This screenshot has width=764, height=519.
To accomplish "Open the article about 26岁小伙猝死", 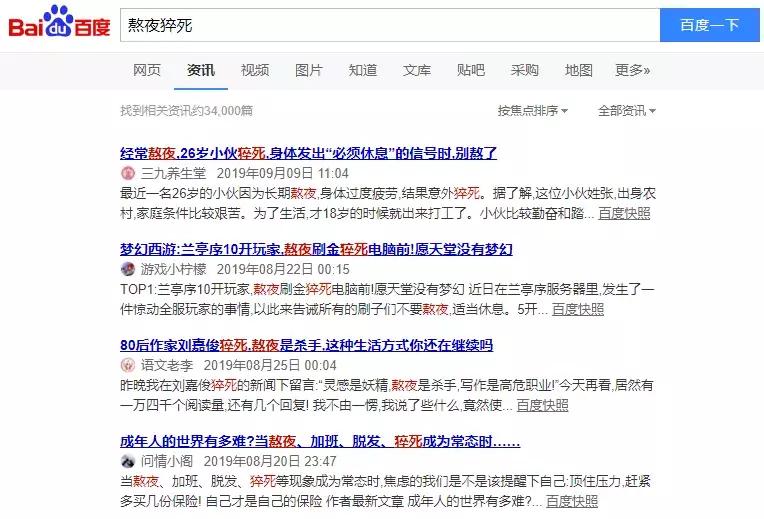I will 308,153.
